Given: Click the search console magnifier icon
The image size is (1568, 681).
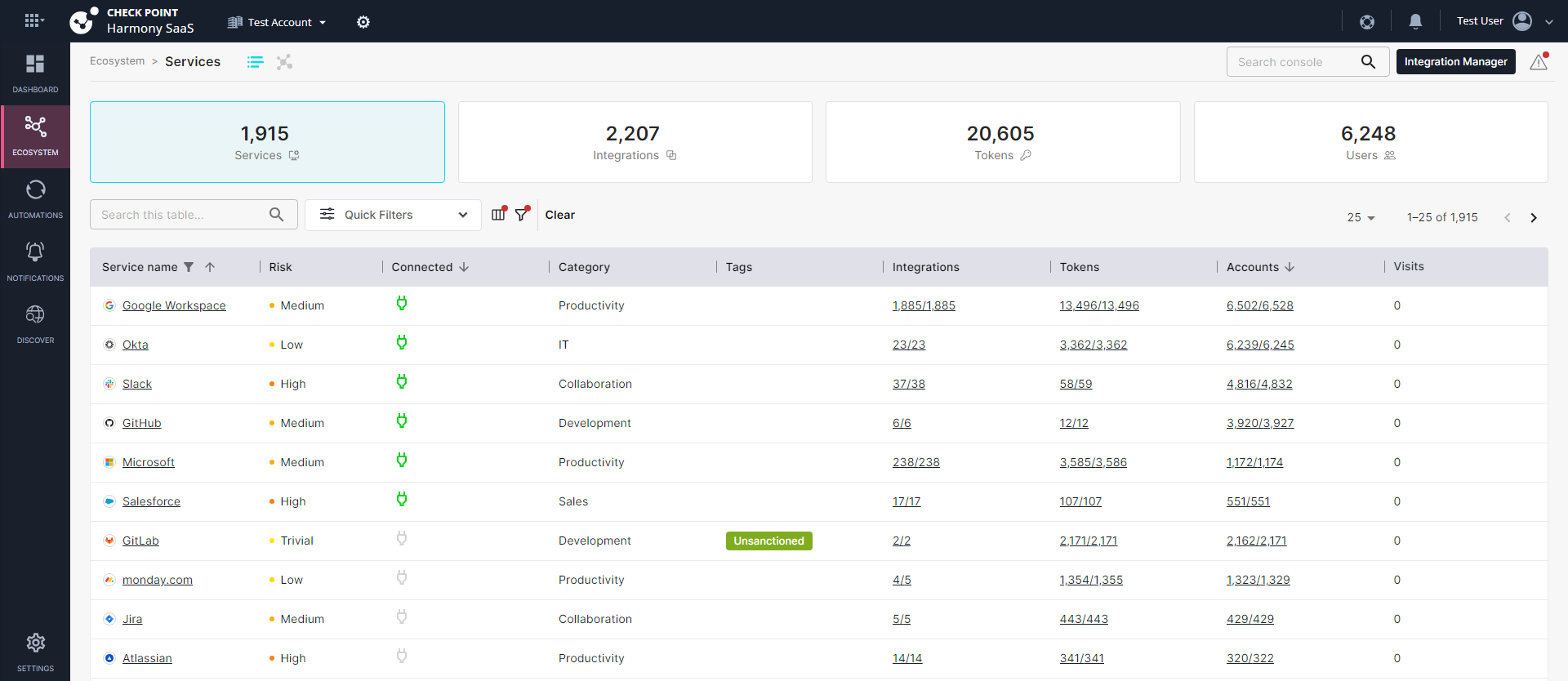Looking at the screenshot, I should [x=1368, y=62].
